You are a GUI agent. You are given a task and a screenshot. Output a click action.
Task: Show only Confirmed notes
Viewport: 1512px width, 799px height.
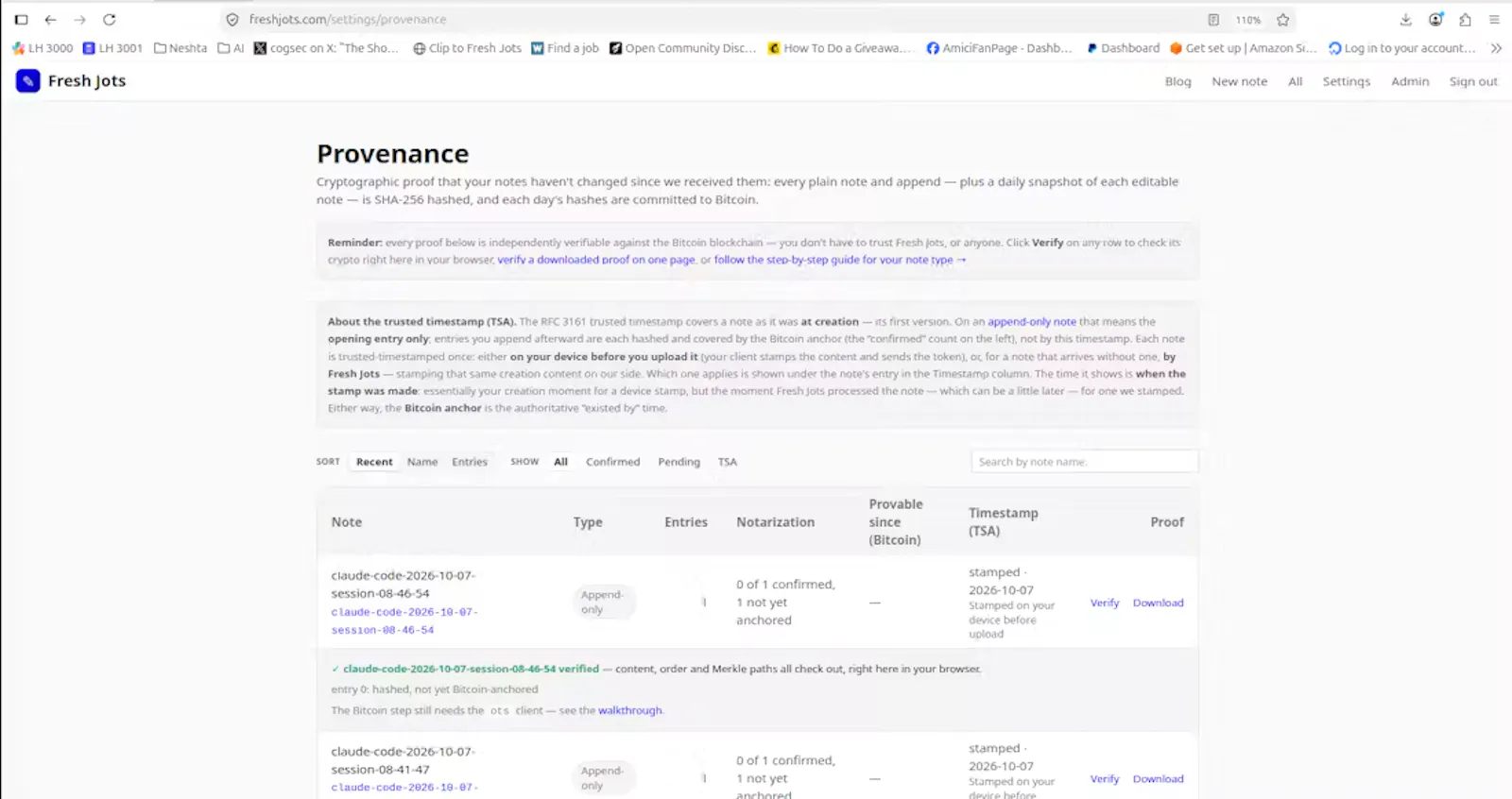click(x=612, y=462)
